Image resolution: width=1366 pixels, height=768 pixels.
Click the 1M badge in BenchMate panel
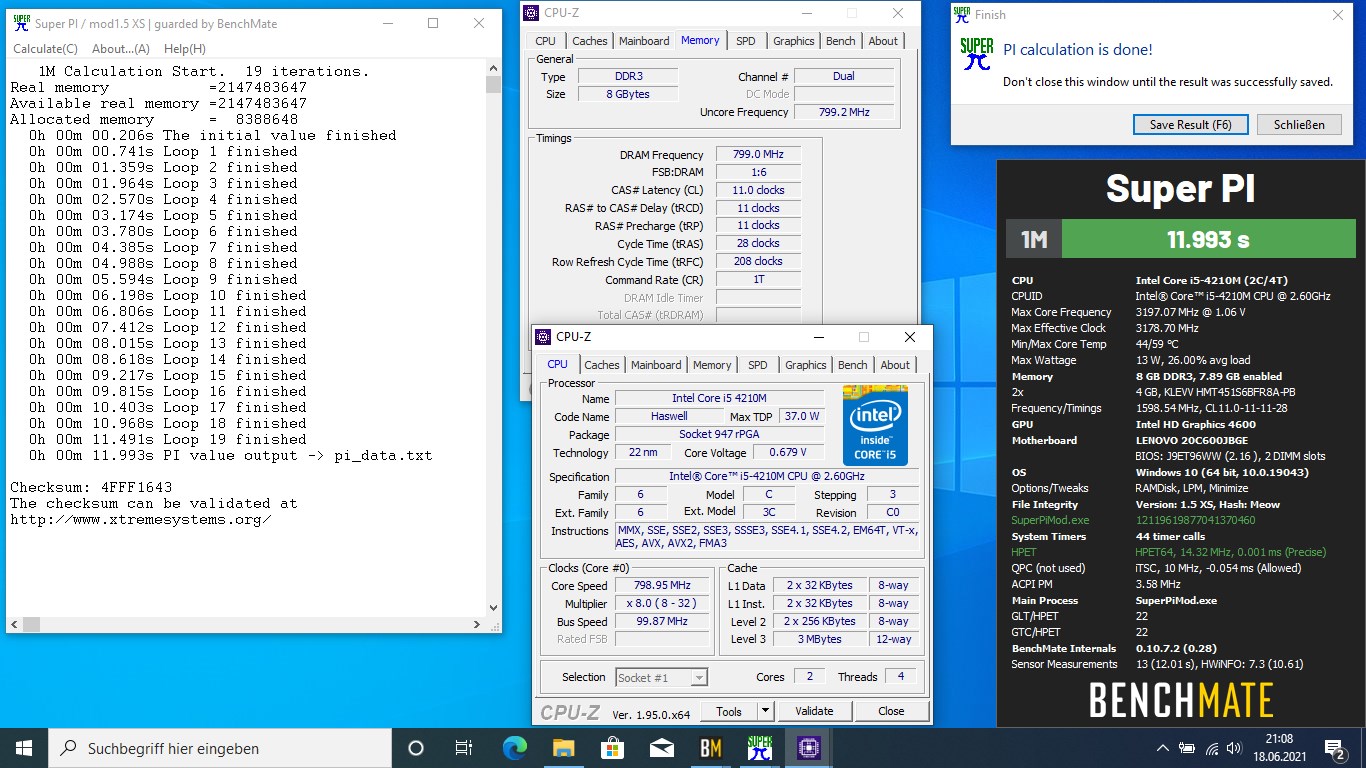(x=1034, y=240)
